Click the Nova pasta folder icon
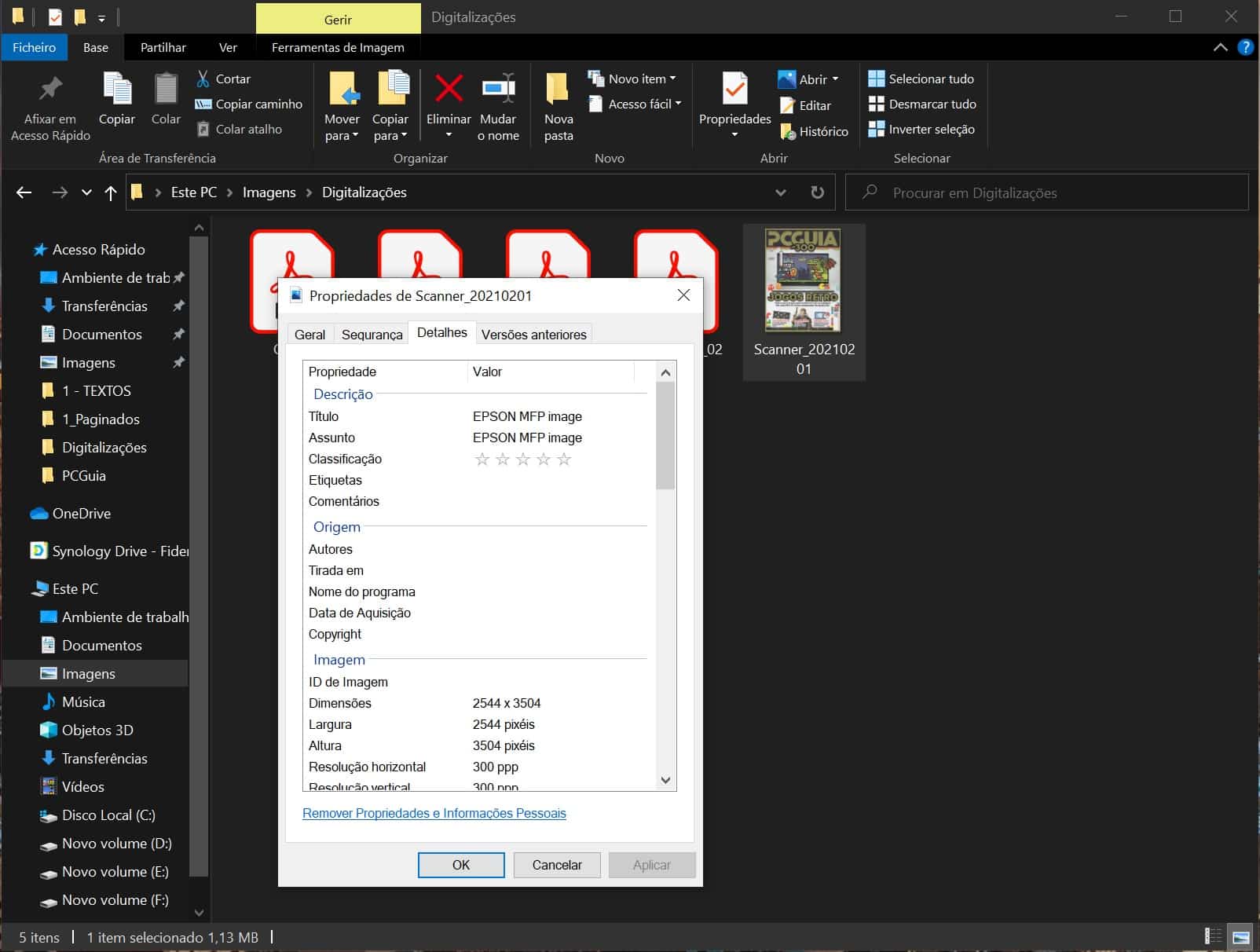 tap(558, 89)
